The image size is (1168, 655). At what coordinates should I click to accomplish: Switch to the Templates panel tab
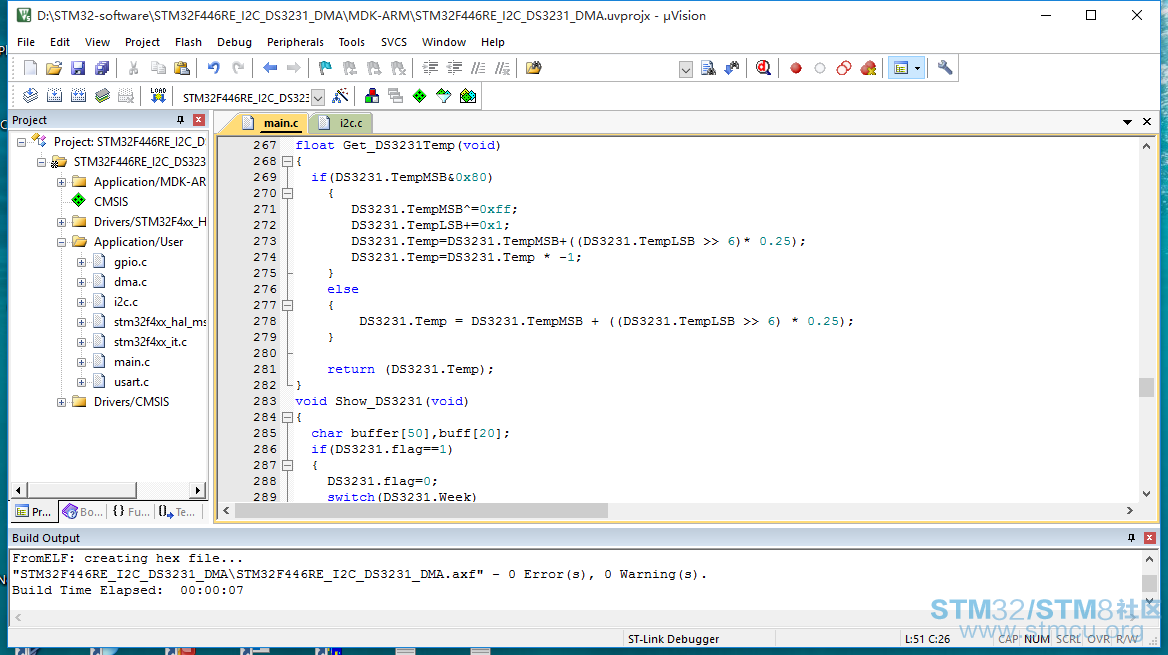[177, 512]
